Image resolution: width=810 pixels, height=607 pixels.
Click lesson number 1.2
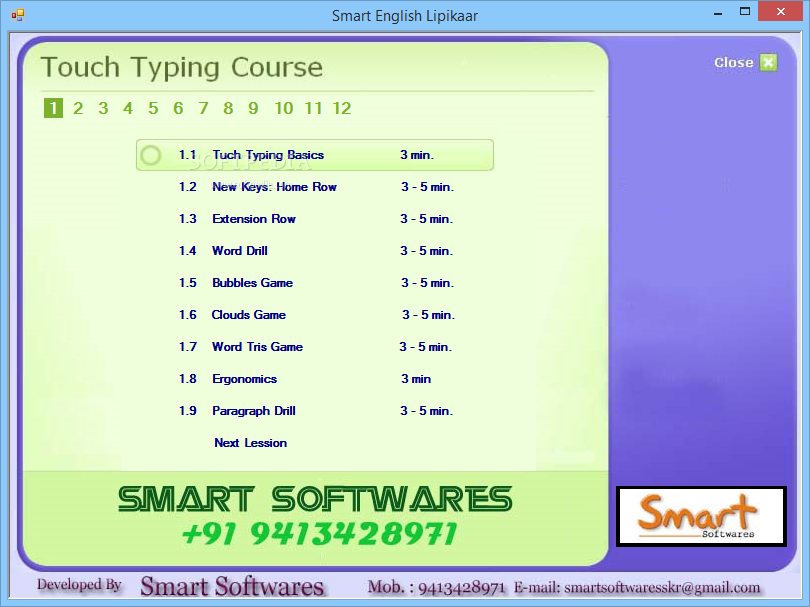click(x=188, y=187)
